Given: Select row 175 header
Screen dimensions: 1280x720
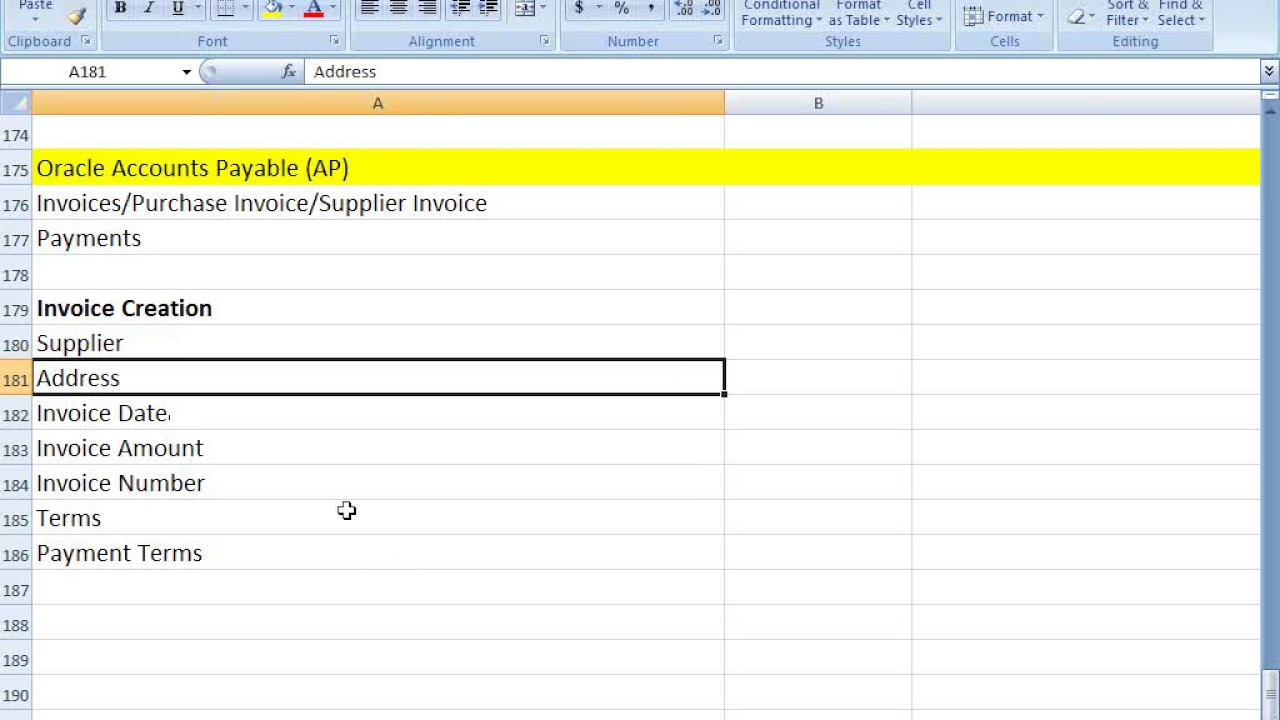Looking at the screenshot, I should [15, 169].
